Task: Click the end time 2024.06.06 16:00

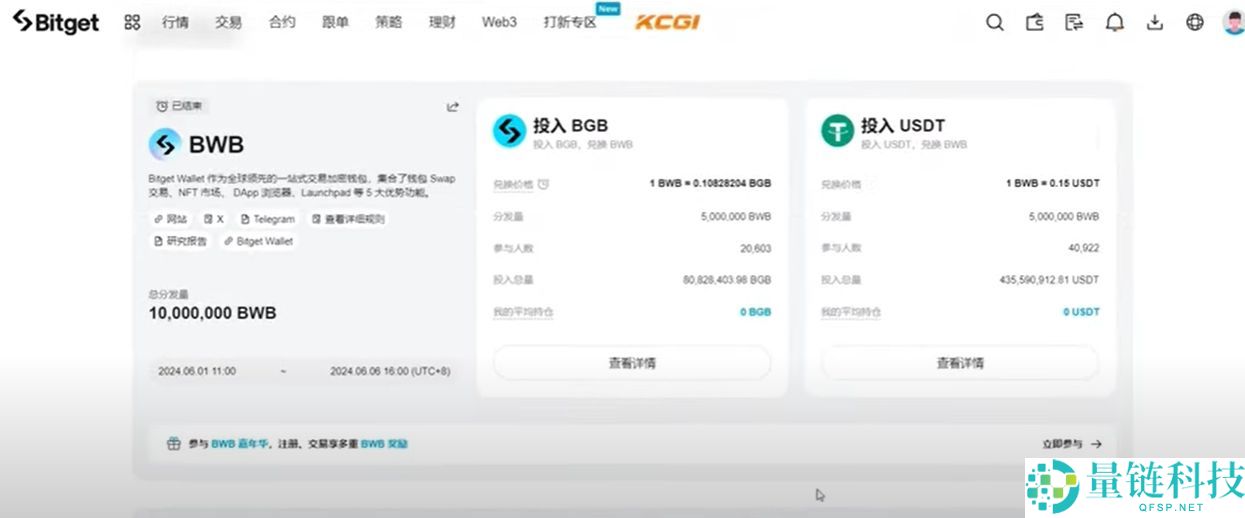Action: click(390, 371)
